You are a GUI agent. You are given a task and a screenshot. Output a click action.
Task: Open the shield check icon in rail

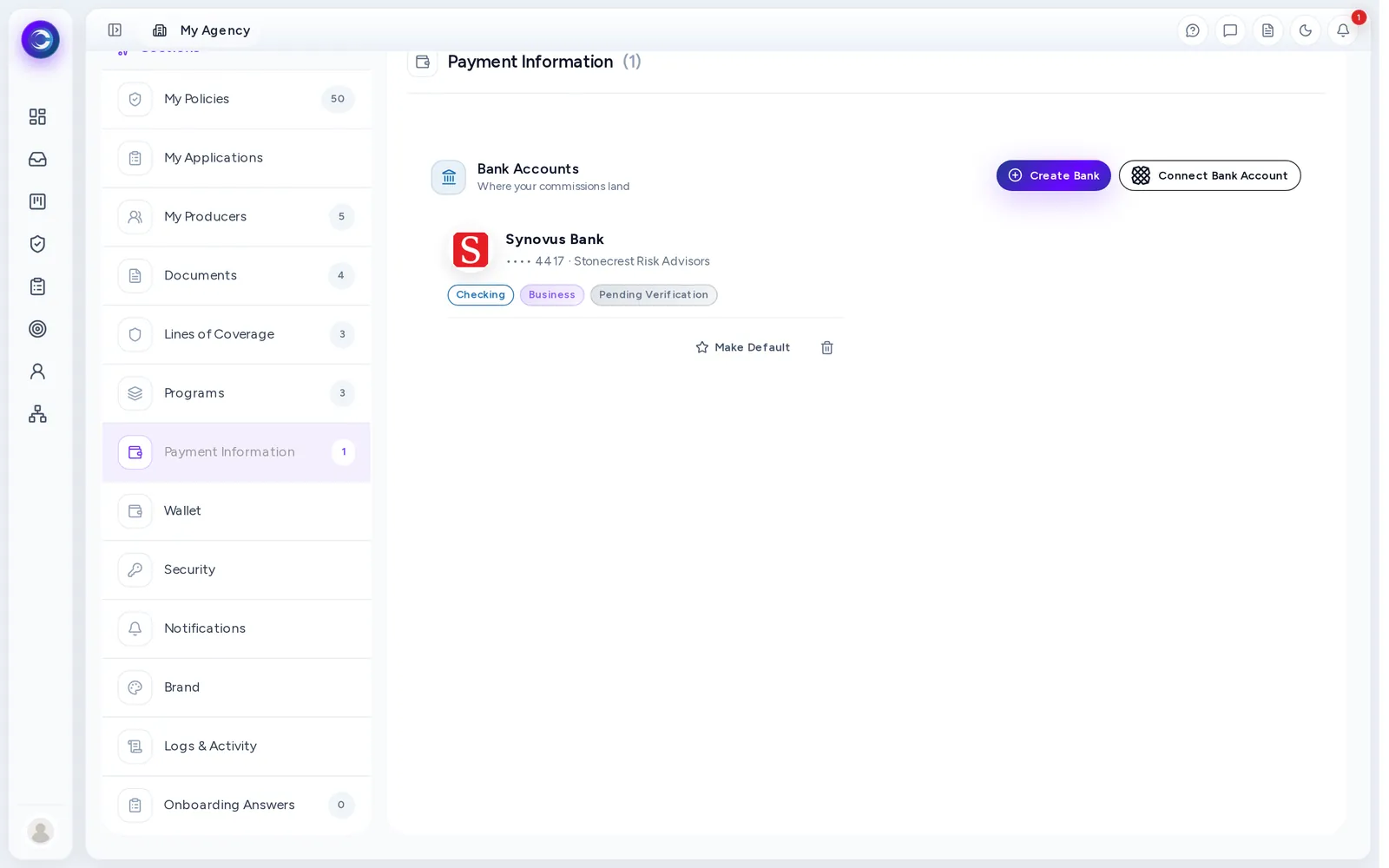coord(37,244)
